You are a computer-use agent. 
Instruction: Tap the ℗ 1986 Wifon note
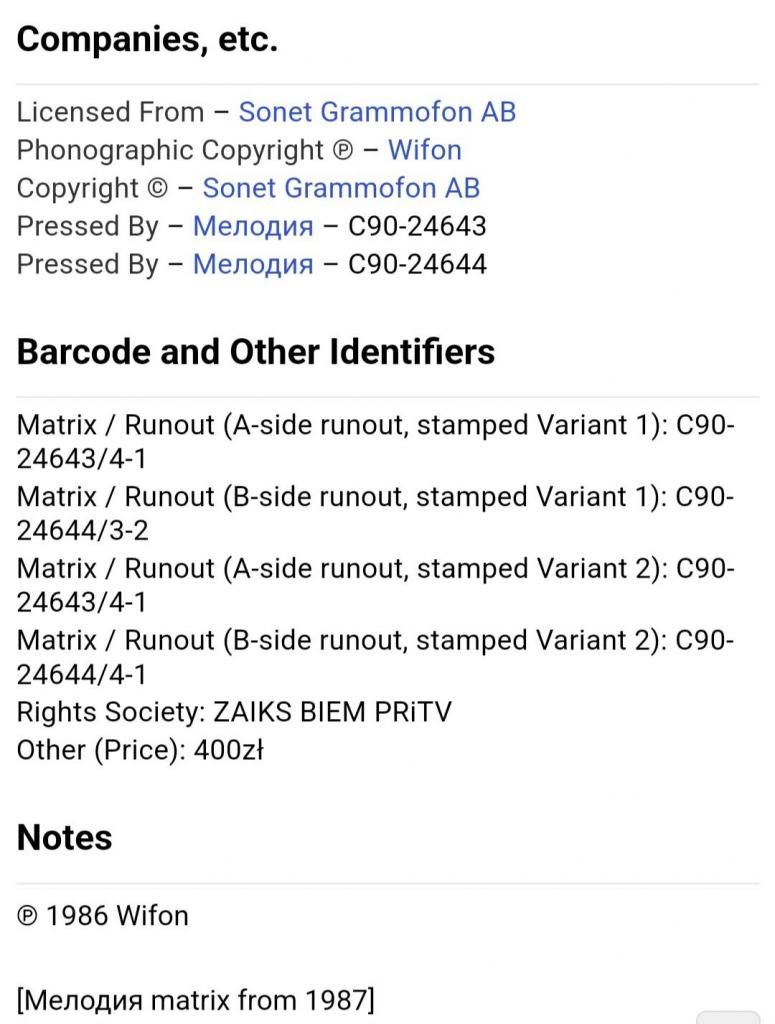click(x=103, y=916)
